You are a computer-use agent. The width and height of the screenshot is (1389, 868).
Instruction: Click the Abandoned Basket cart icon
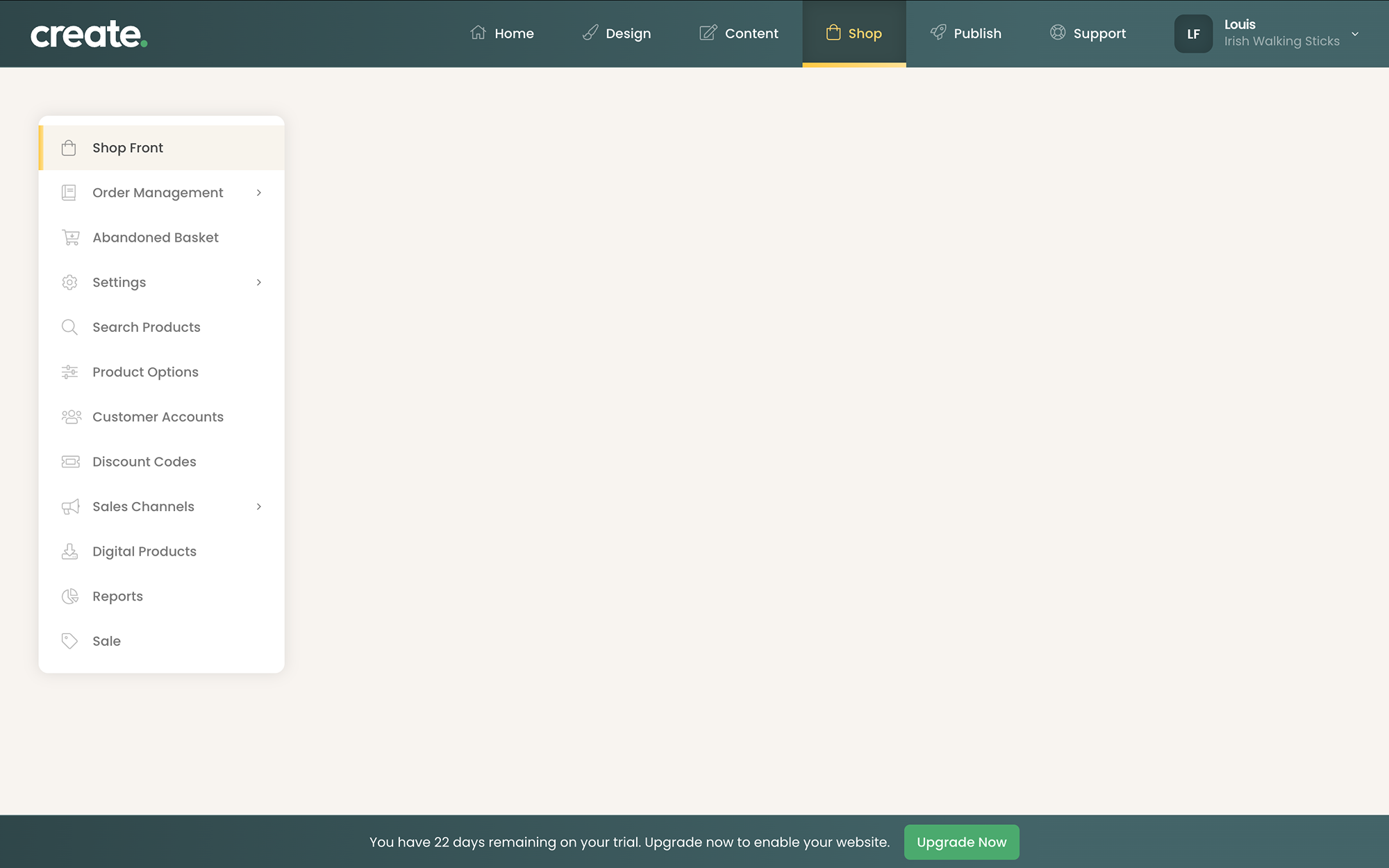(70, 237)
